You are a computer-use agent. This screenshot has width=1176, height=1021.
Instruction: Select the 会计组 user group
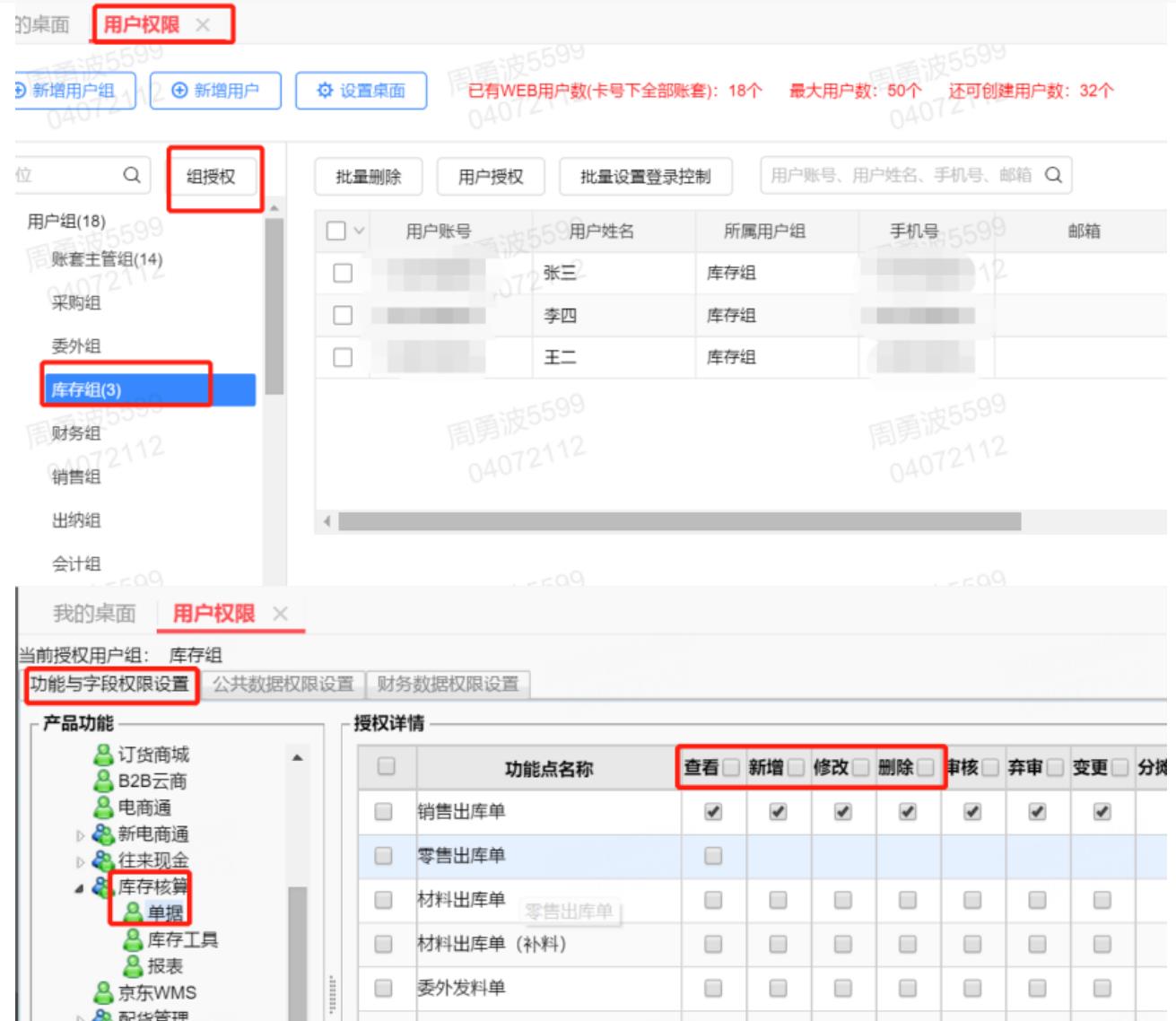click(x=76, y=564)
